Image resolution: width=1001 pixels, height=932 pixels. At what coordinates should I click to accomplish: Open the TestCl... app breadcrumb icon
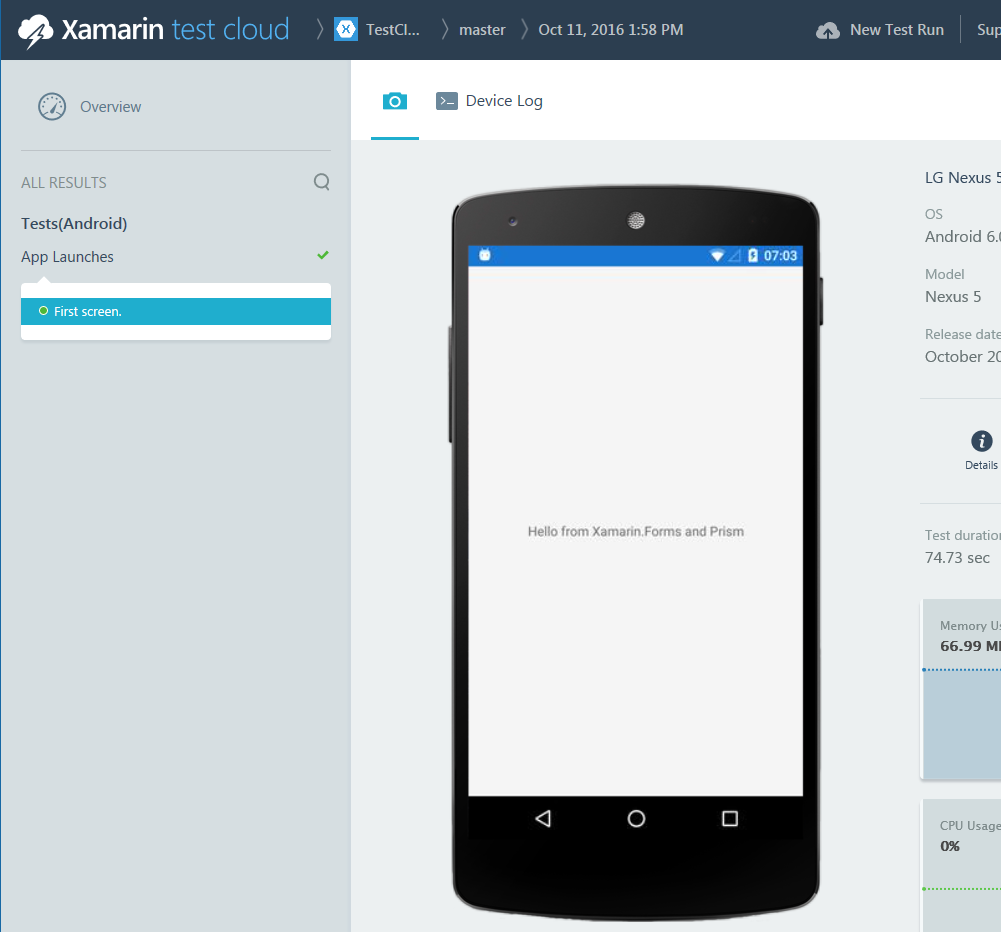coord(346,29)
